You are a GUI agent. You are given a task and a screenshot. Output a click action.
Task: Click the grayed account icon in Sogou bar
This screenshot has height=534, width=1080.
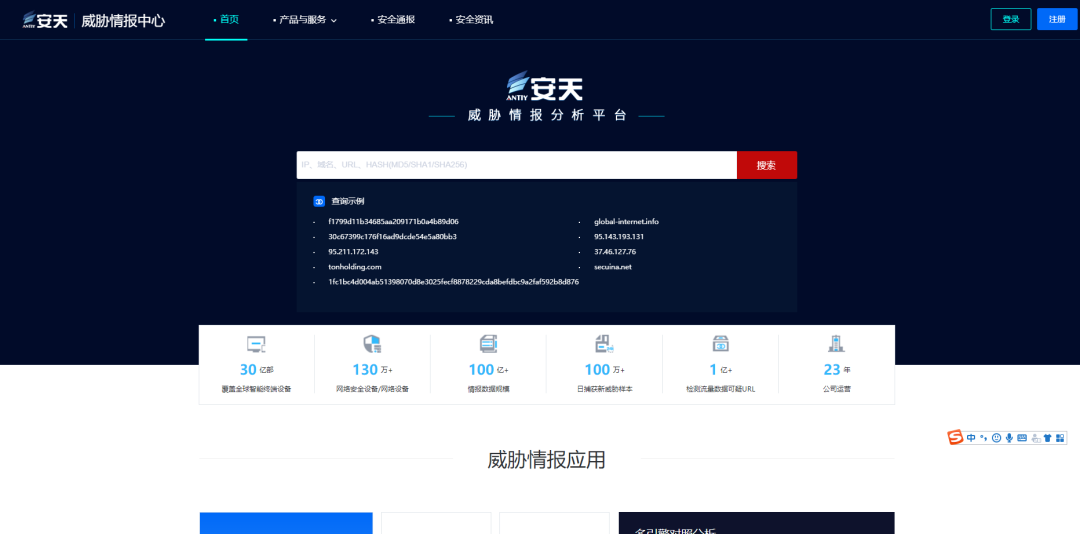click(1035, 438)
